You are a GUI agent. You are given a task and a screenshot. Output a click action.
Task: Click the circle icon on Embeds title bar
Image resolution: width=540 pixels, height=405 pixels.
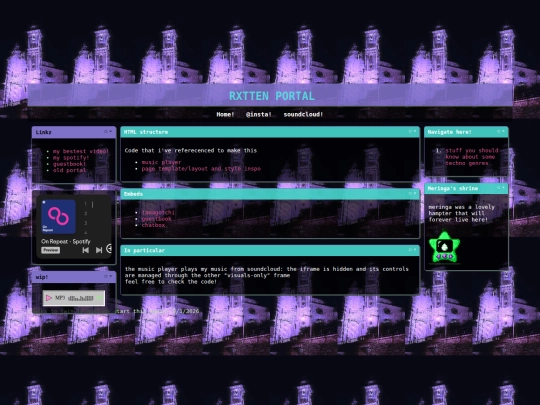(x=410, y=194)
